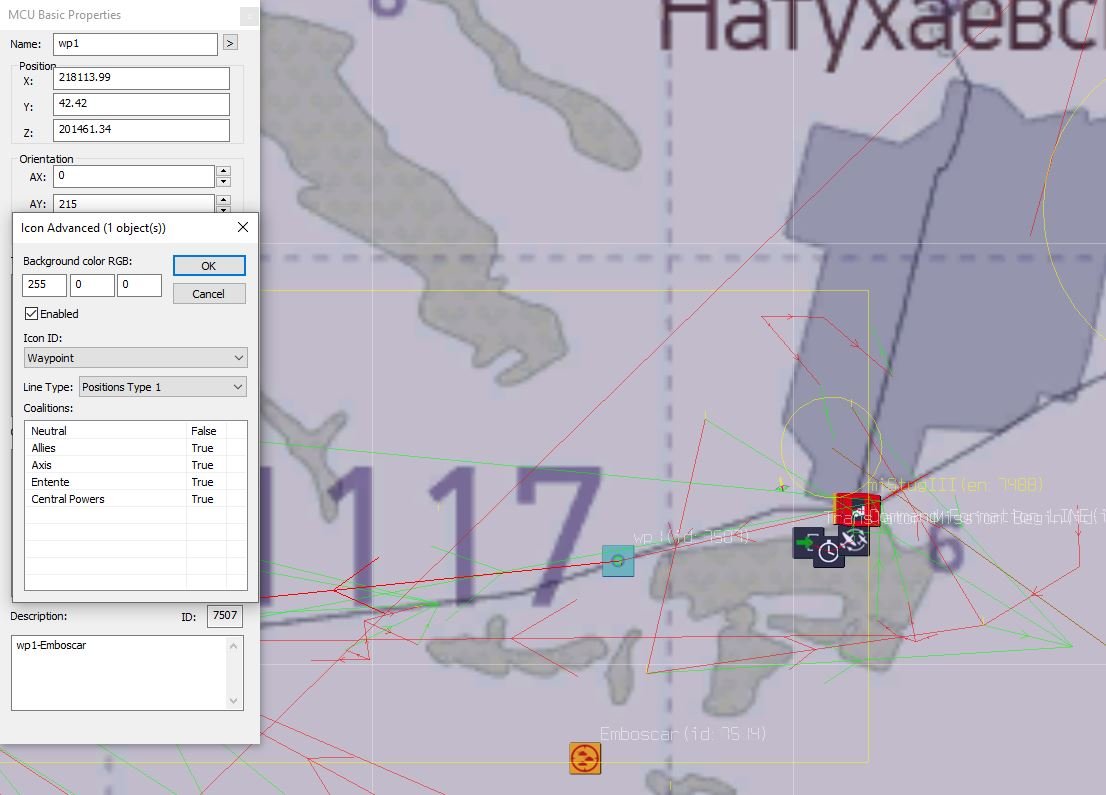This screenshot has width=1106, height=795.
Task: Select the orange Emboscar icon on map
Action: 585,758
